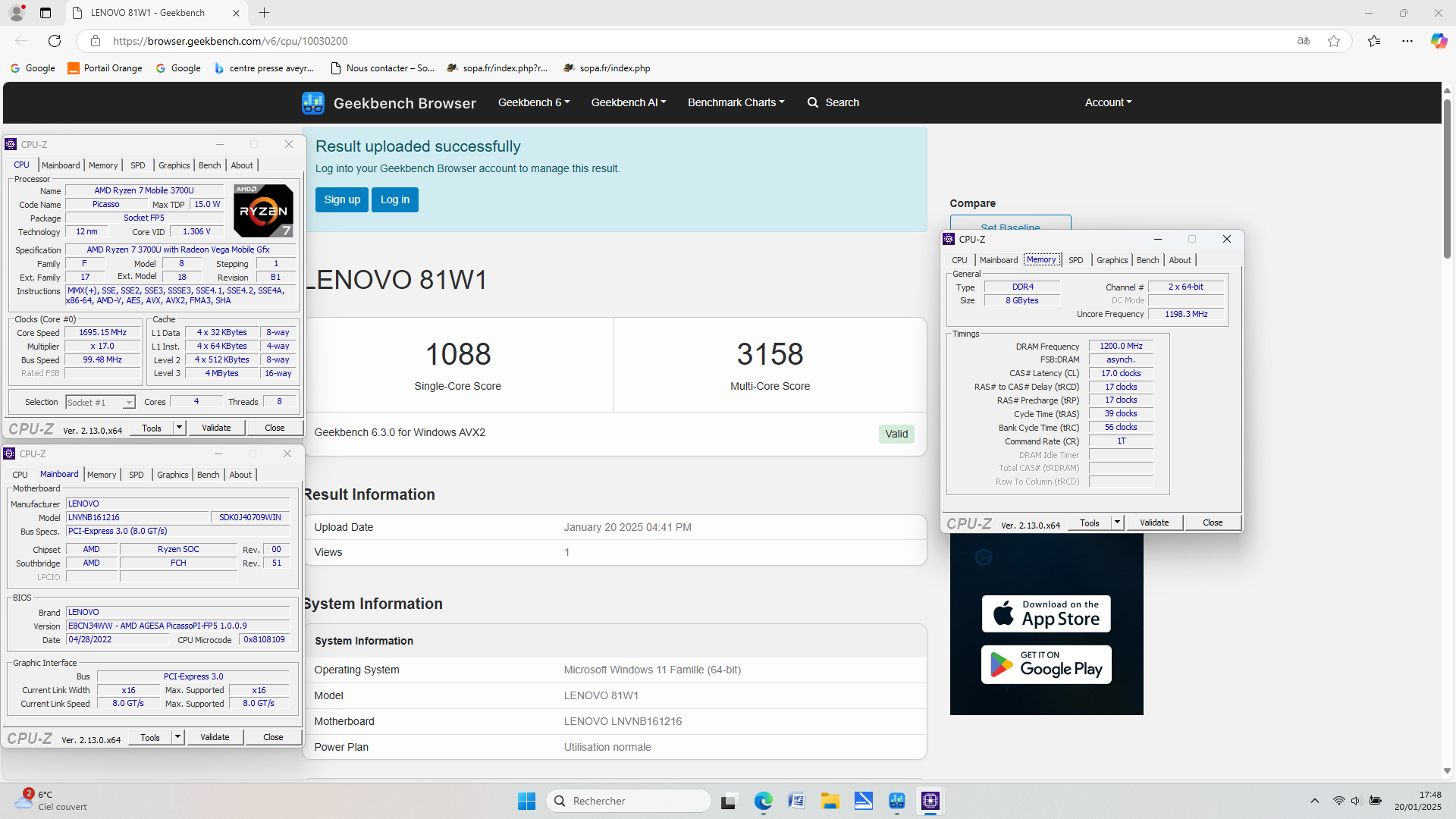The width and height of the screenshot is (1456, 819).
Task: Open Edge settings ellipsis menu
Action: coord(1407,41)
